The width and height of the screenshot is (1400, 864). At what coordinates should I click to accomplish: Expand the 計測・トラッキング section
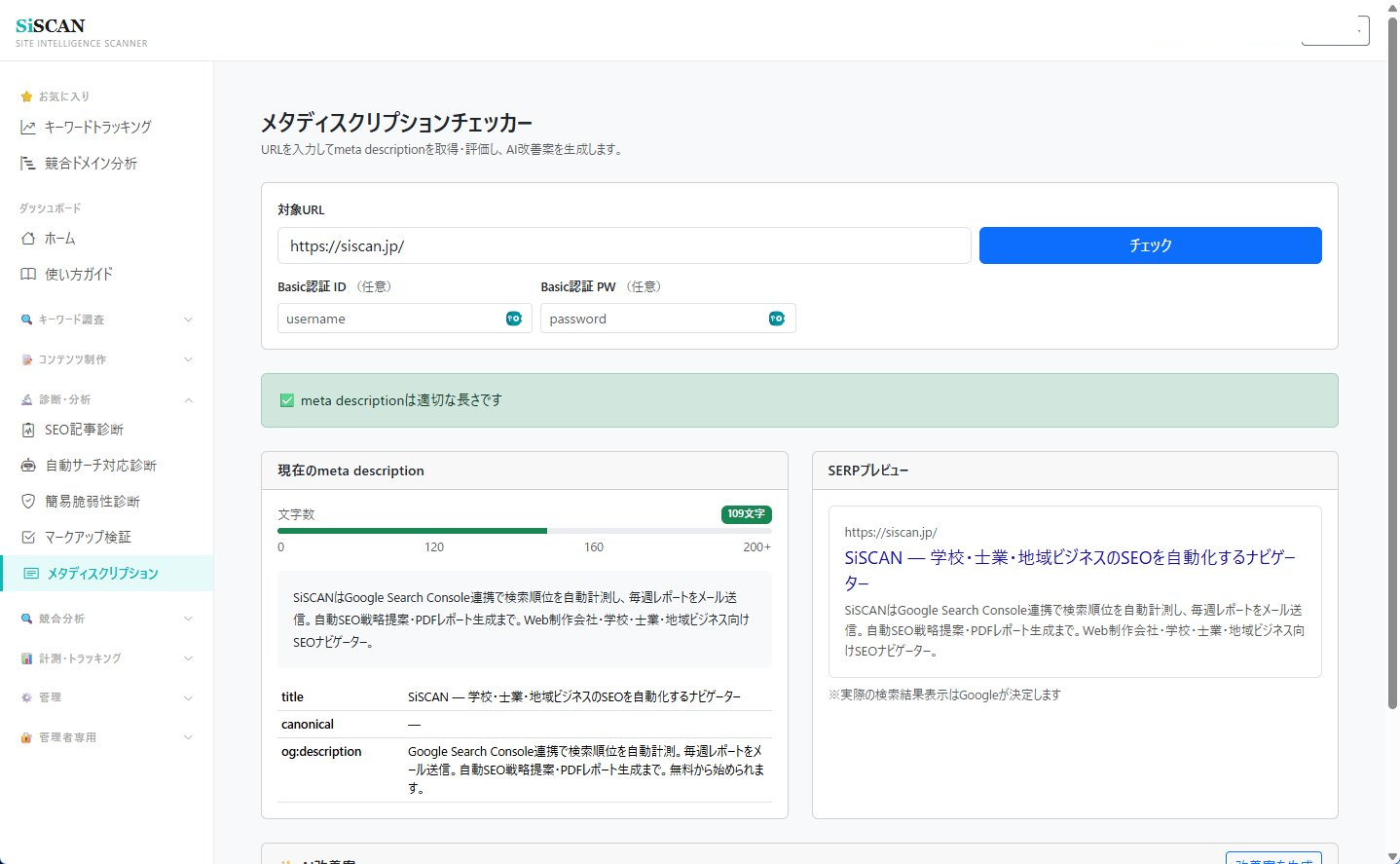click(x=107, y=658)
